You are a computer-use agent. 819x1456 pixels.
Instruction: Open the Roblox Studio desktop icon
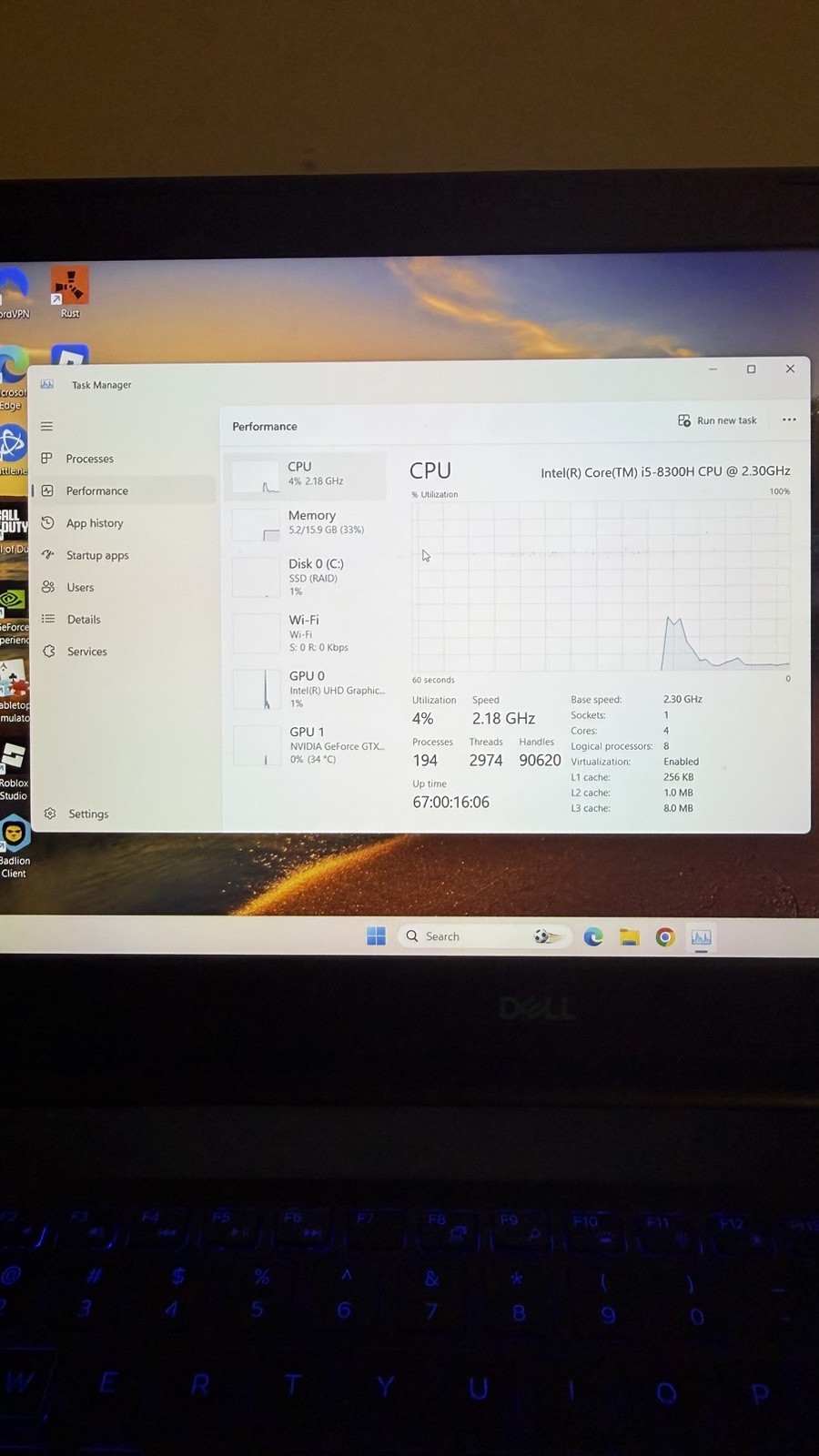coord(14,771)
